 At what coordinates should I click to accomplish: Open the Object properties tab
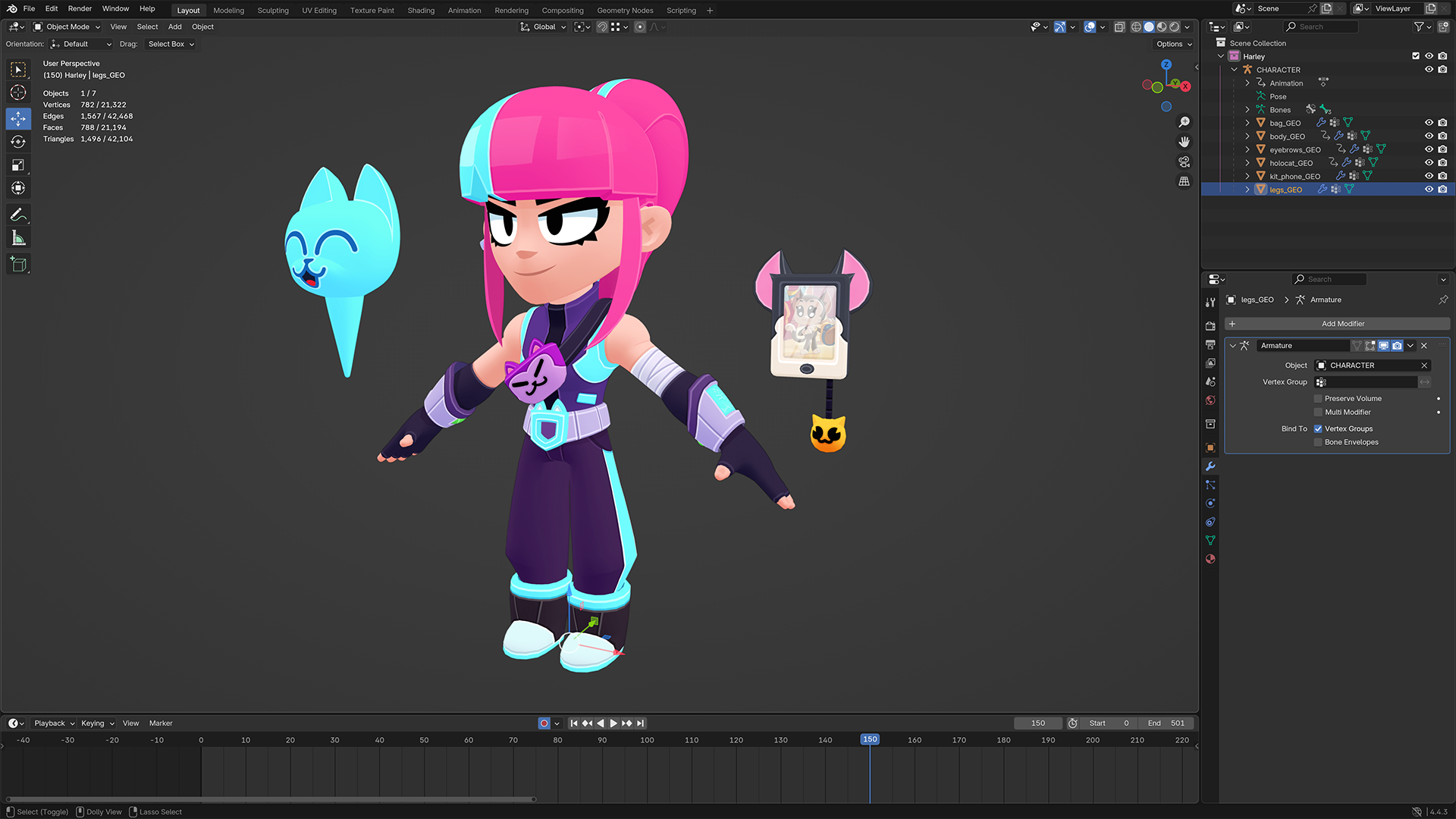(x=1210, y=447)
